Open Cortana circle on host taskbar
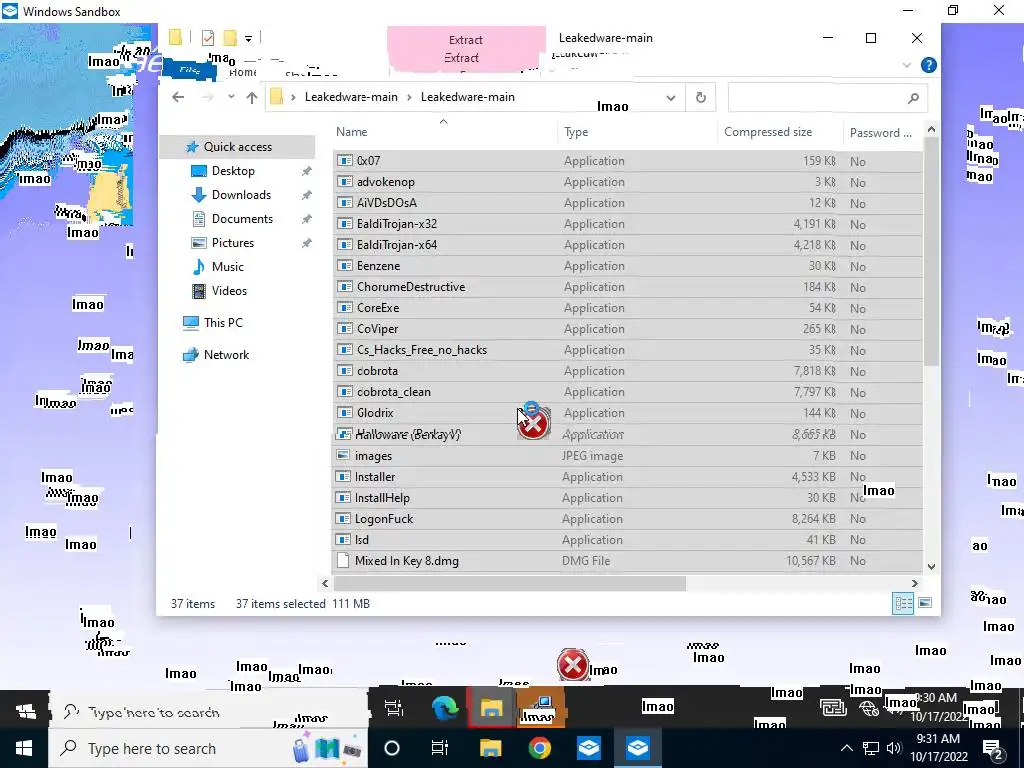The height and width of the screenshot is (768, 1024). click(392, 748)
